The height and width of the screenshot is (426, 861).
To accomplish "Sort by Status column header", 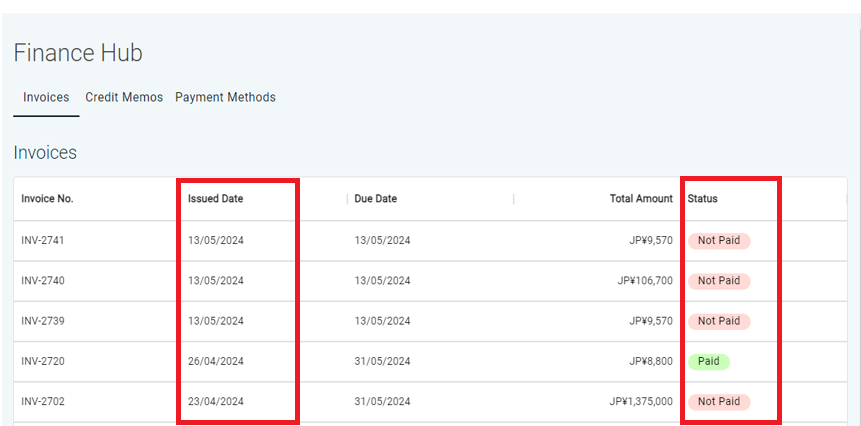I will coord(702,199).
